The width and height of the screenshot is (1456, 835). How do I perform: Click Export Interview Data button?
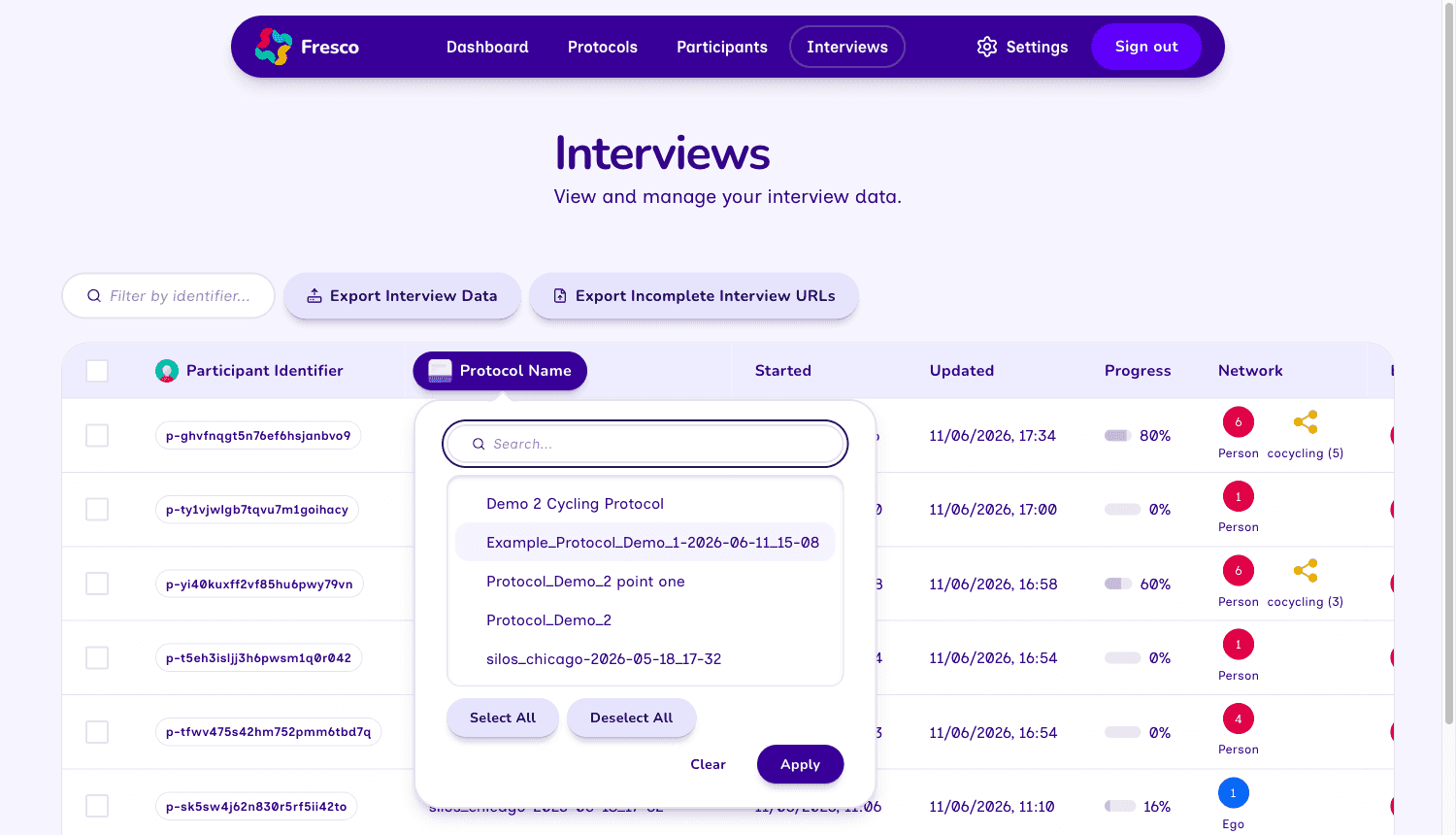click(x=402, y=296)
